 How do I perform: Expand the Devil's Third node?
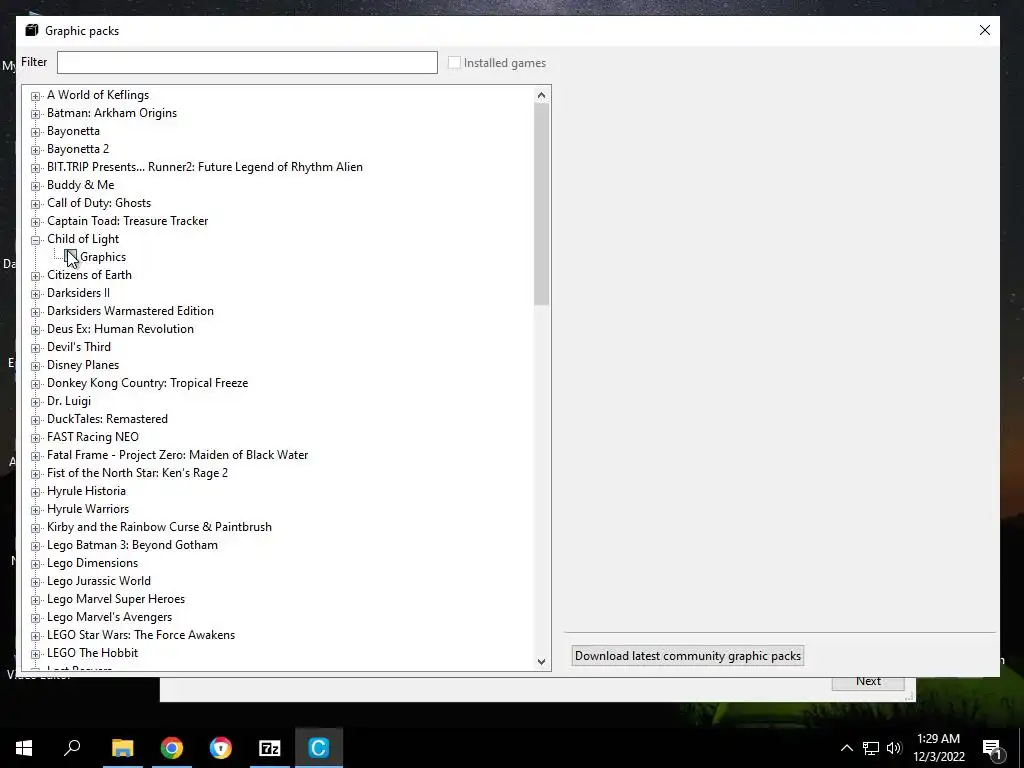[35, 347]
